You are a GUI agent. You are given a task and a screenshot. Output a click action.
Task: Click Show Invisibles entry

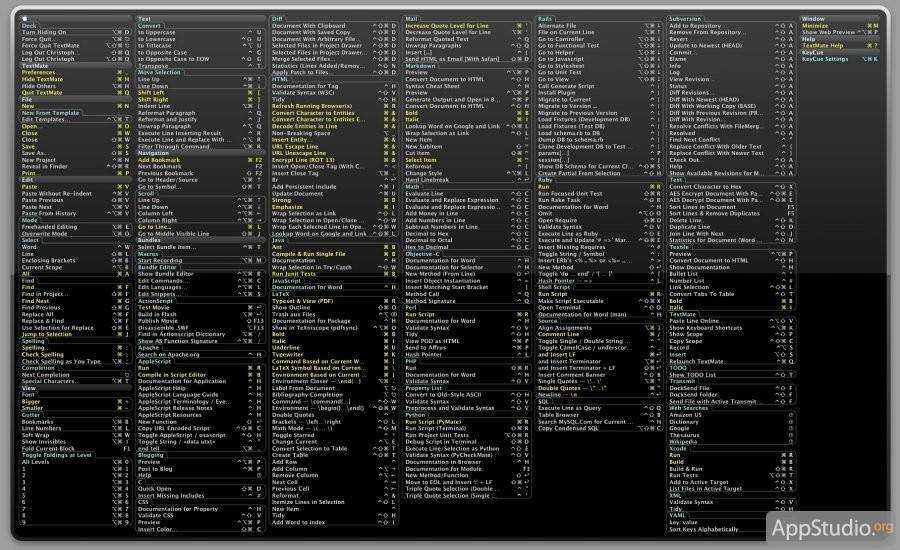tap(44, 441)
